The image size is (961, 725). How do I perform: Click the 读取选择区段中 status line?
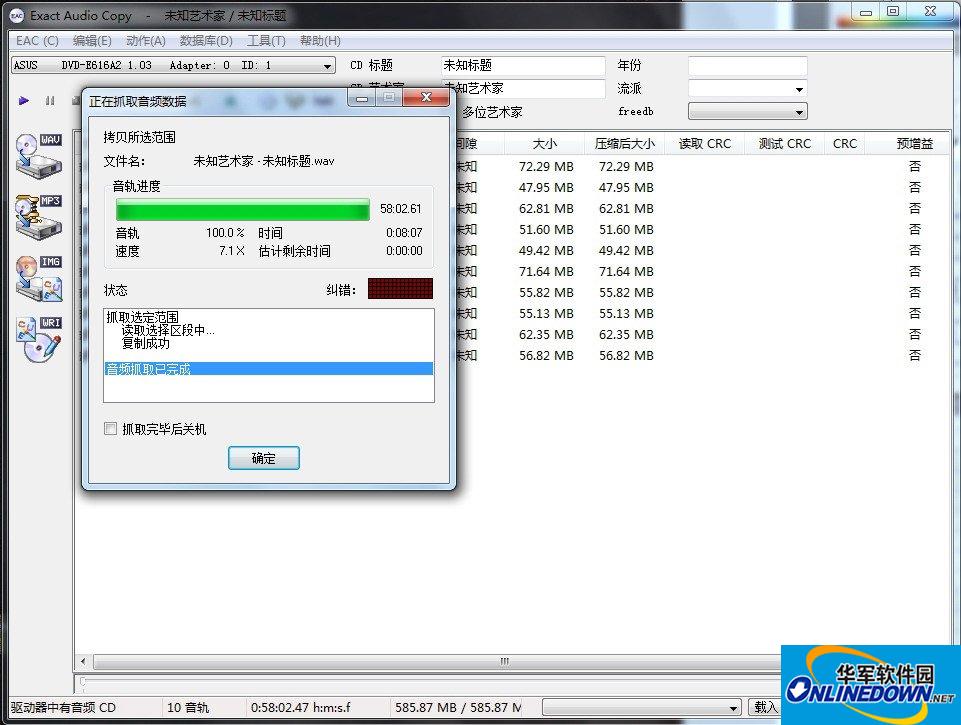[167, 330]
